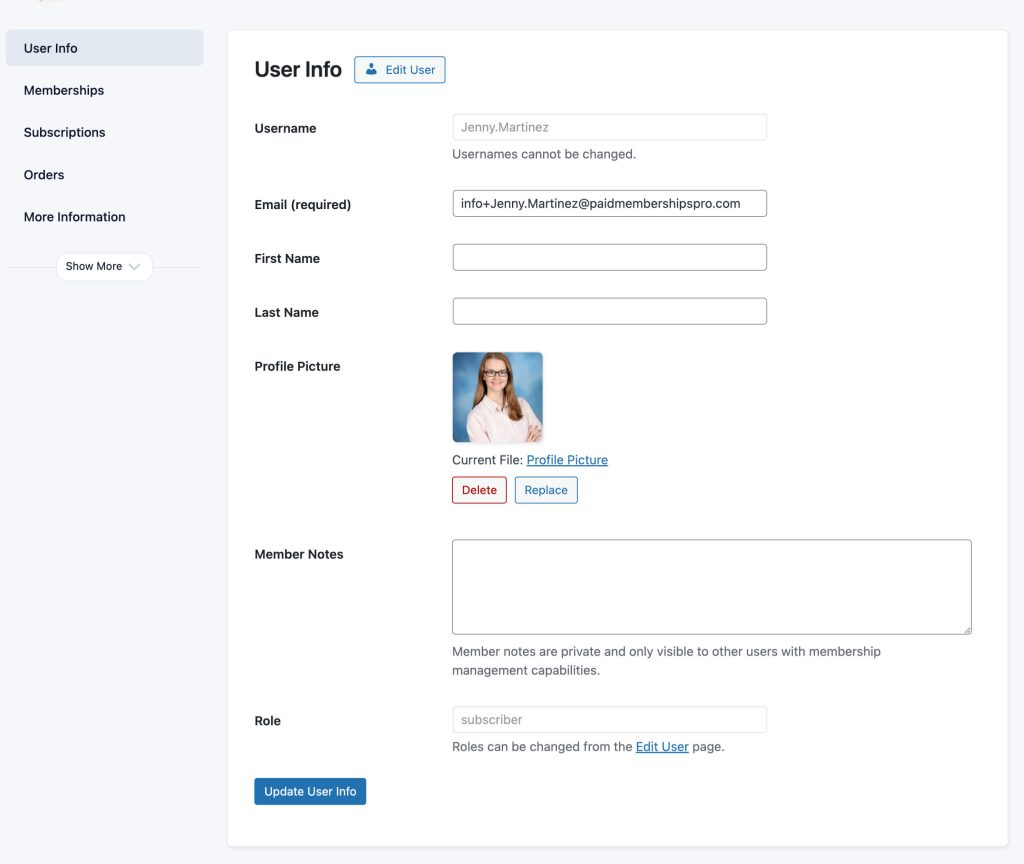Click the Last Name field
The height and width of the screenshot is (864, 1024).
[609, 311]
